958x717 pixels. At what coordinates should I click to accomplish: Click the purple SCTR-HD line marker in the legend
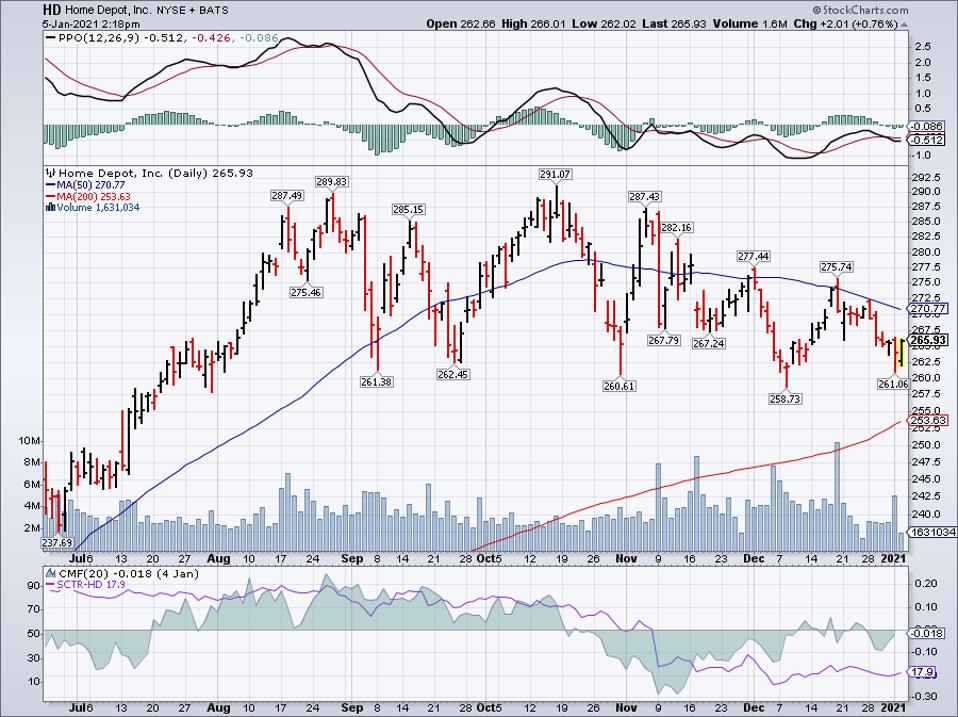51,585
